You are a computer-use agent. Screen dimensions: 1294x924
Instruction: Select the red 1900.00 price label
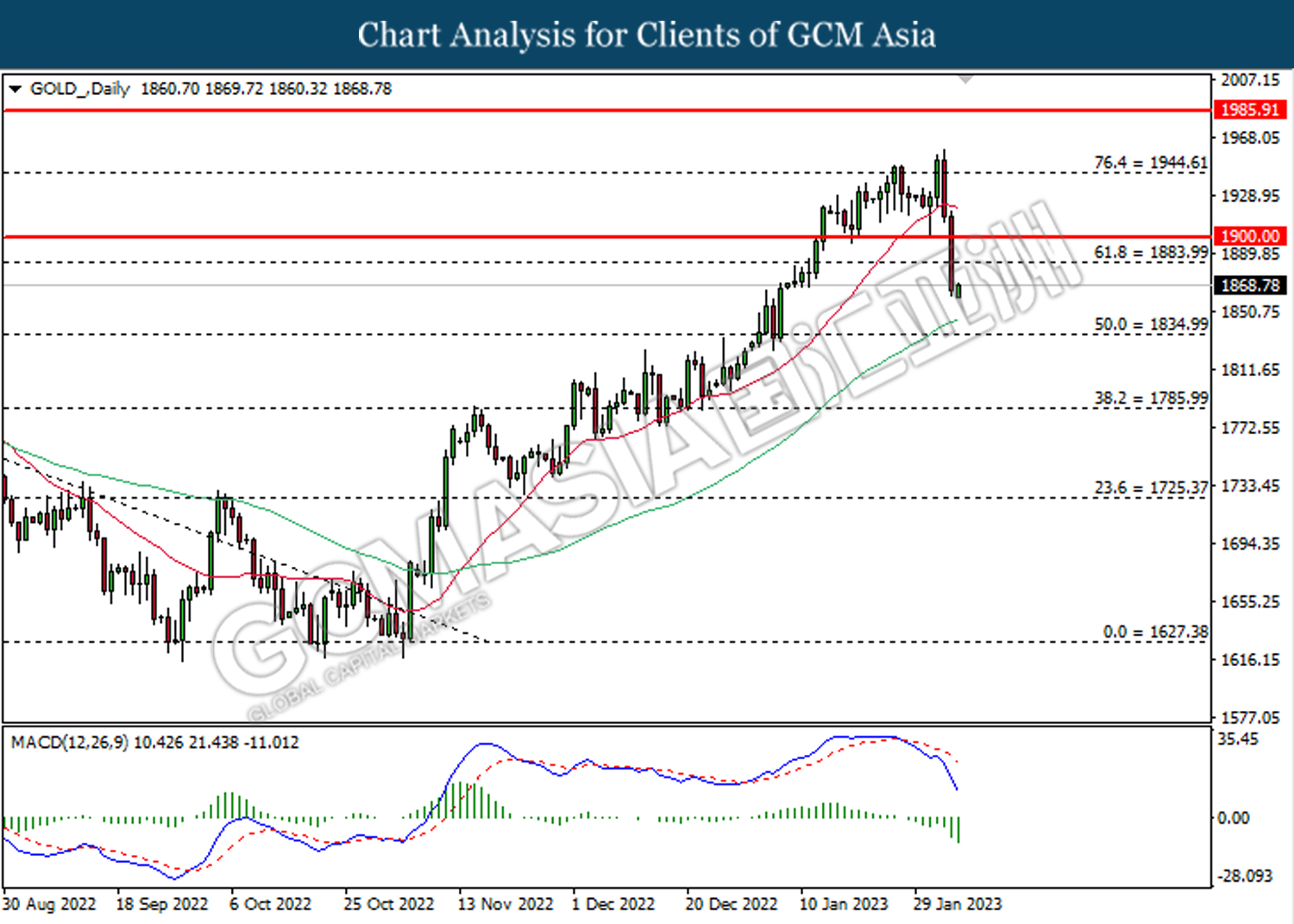tap(1250, 236)
